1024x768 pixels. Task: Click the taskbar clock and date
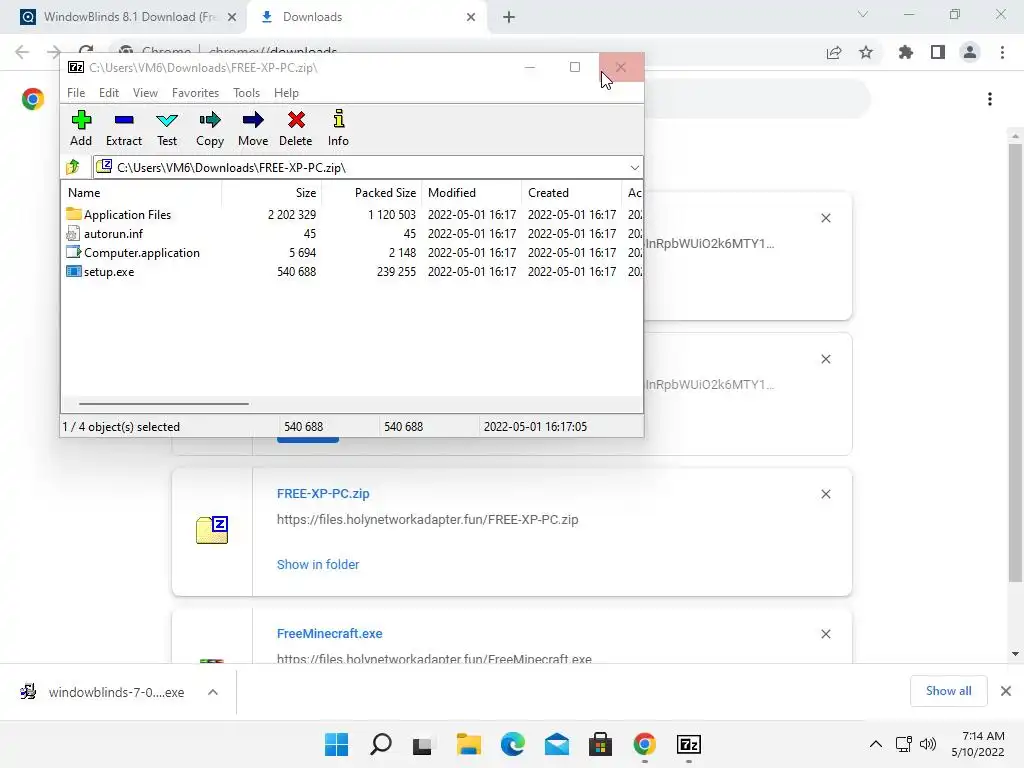click(x=980, y=744)
